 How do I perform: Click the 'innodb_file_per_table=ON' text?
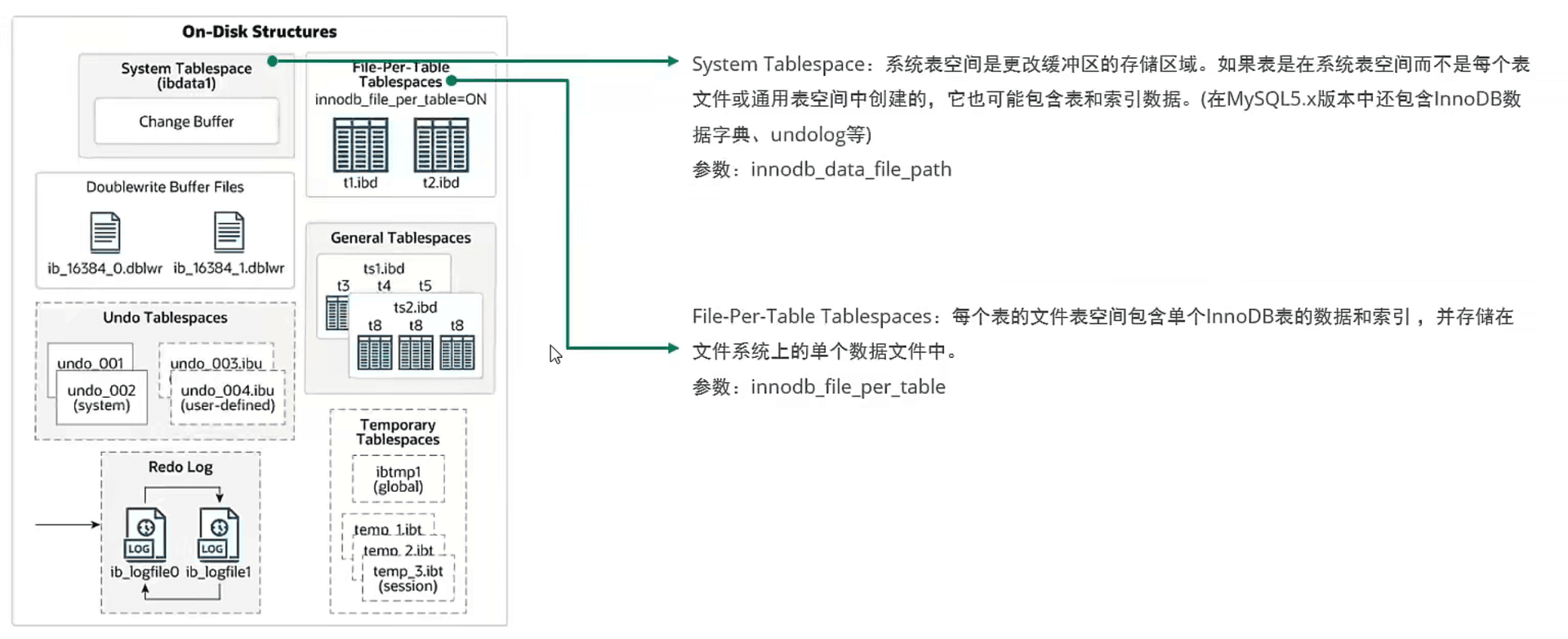tap(400, 100)
